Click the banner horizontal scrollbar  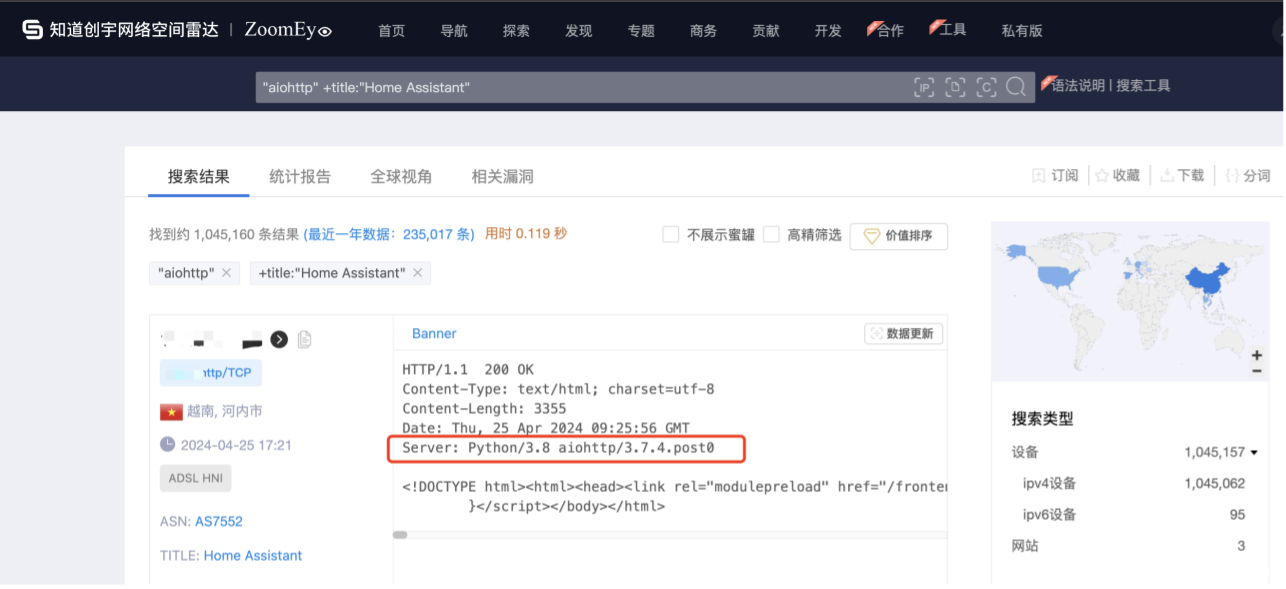400,535
